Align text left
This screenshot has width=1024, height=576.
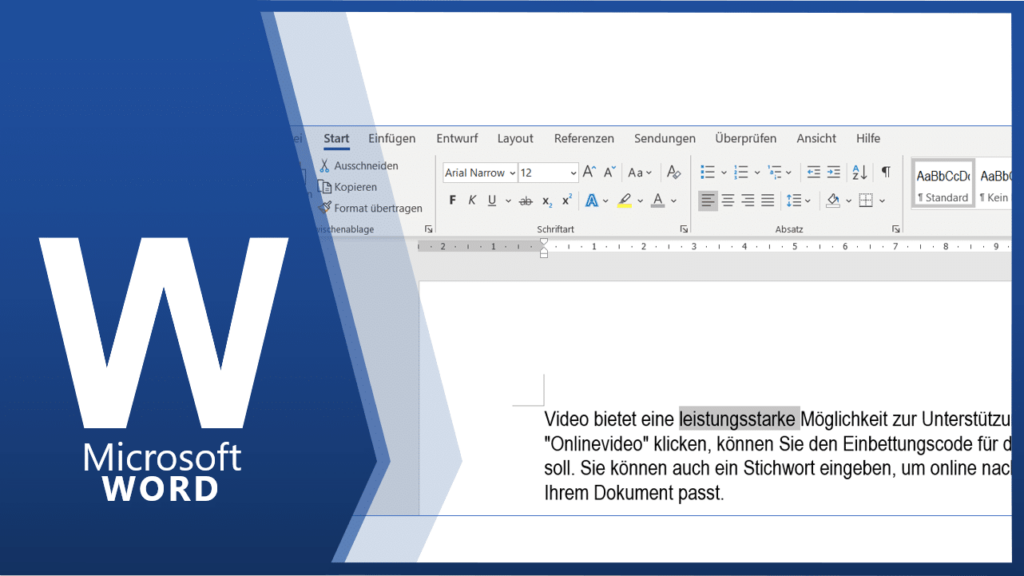pos(707,200)
